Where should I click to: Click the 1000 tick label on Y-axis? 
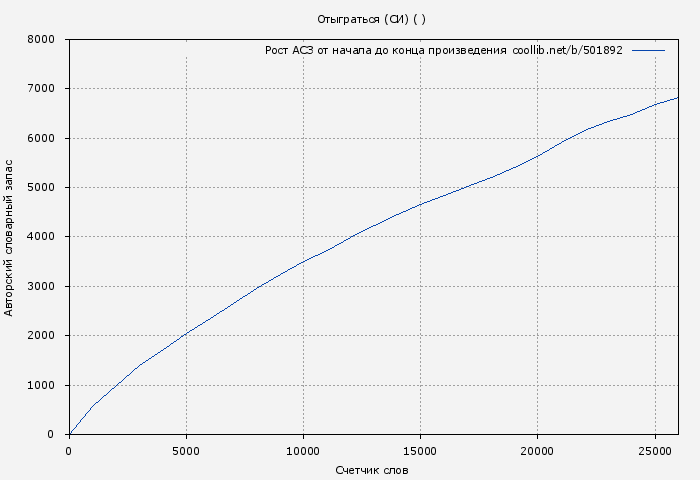(40, 386)
